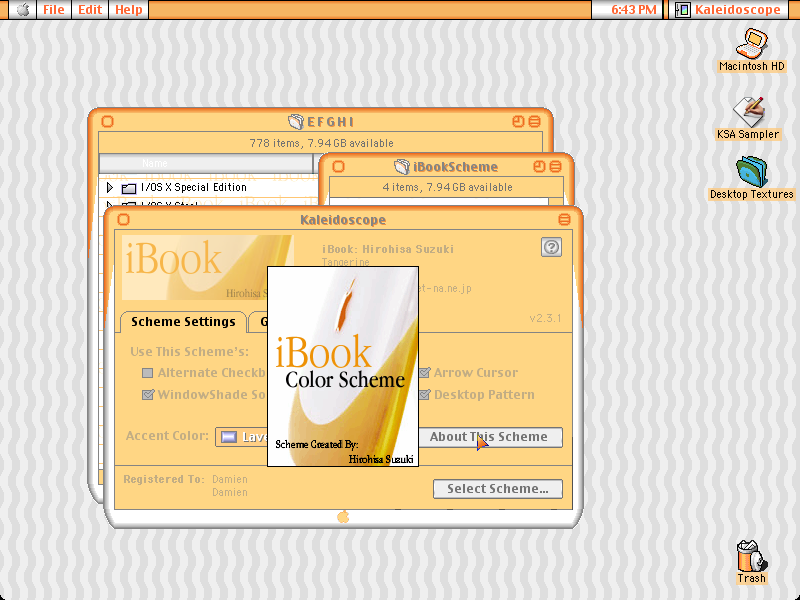The height and width of the screenshot is (600, 800).
Task: Click the 4 items status text in iBookScheme
Action: point(447,187)
